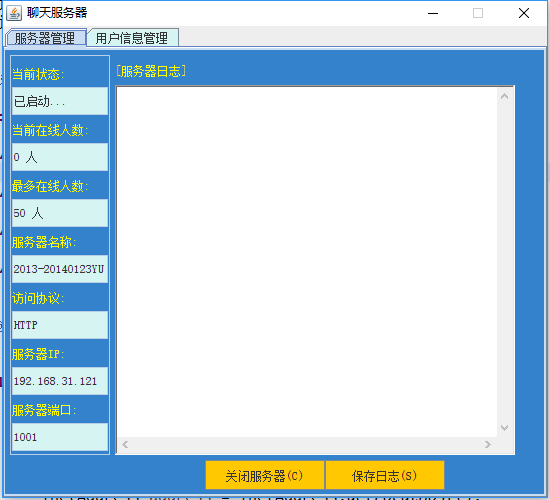Click the protocol field showing HTTP
This screenshot has width=550, height=500.
click(60, 325)
